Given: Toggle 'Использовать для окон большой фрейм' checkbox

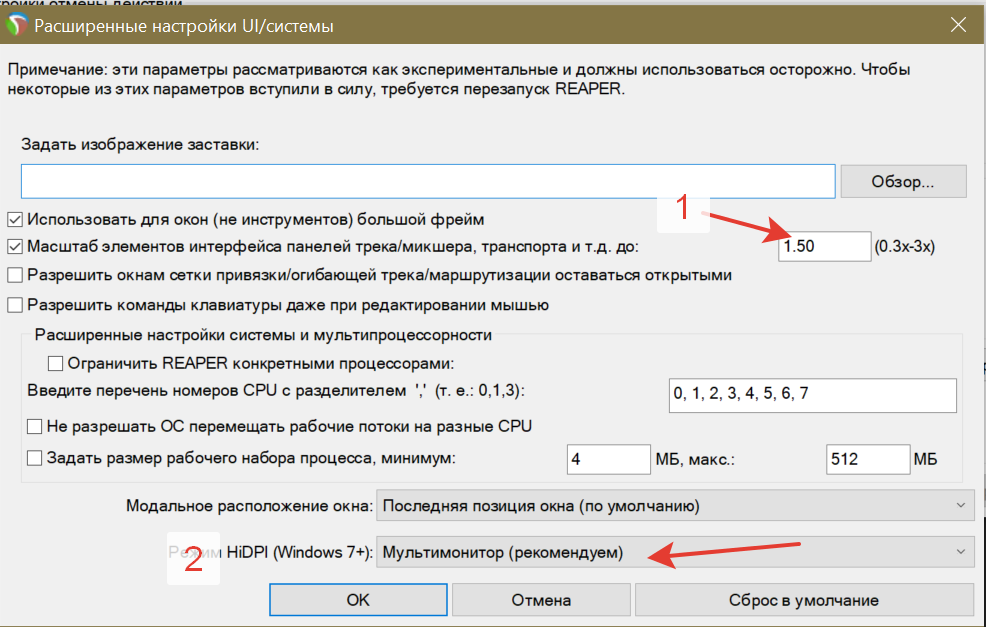Looking at the screenshot, I should pyautogui.click(x=15, y=219).
